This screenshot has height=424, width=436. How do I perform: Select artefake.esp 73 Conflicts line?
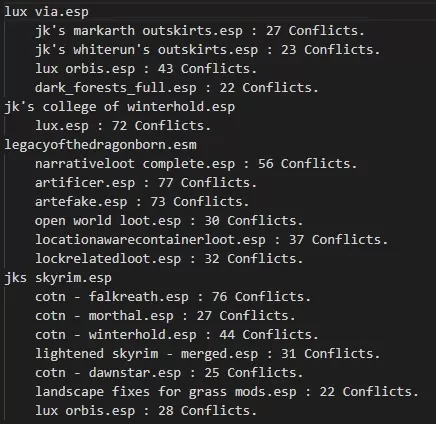pyautogui.click(x=142, y=202)
